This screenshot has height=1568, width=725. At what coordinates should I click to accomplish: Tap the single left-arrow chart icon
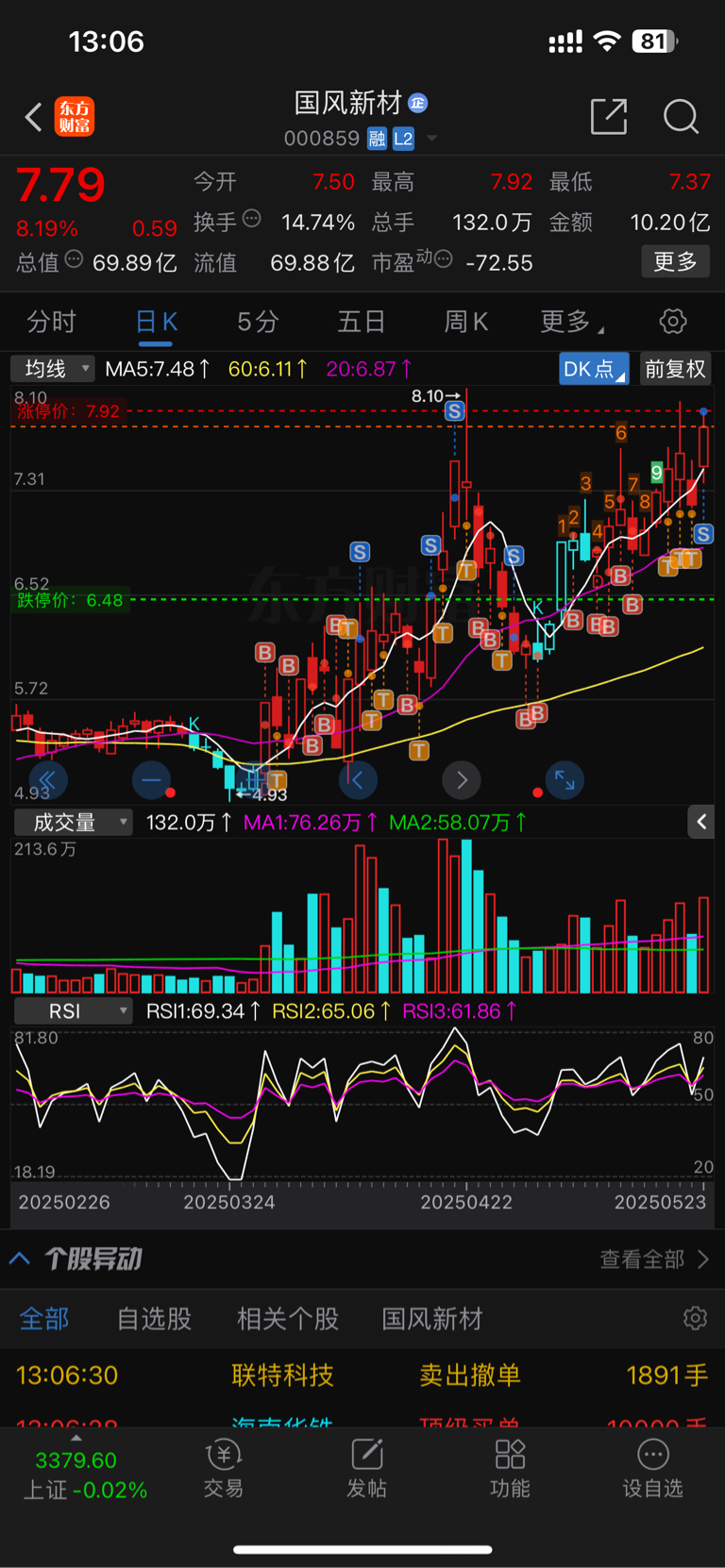358,780
